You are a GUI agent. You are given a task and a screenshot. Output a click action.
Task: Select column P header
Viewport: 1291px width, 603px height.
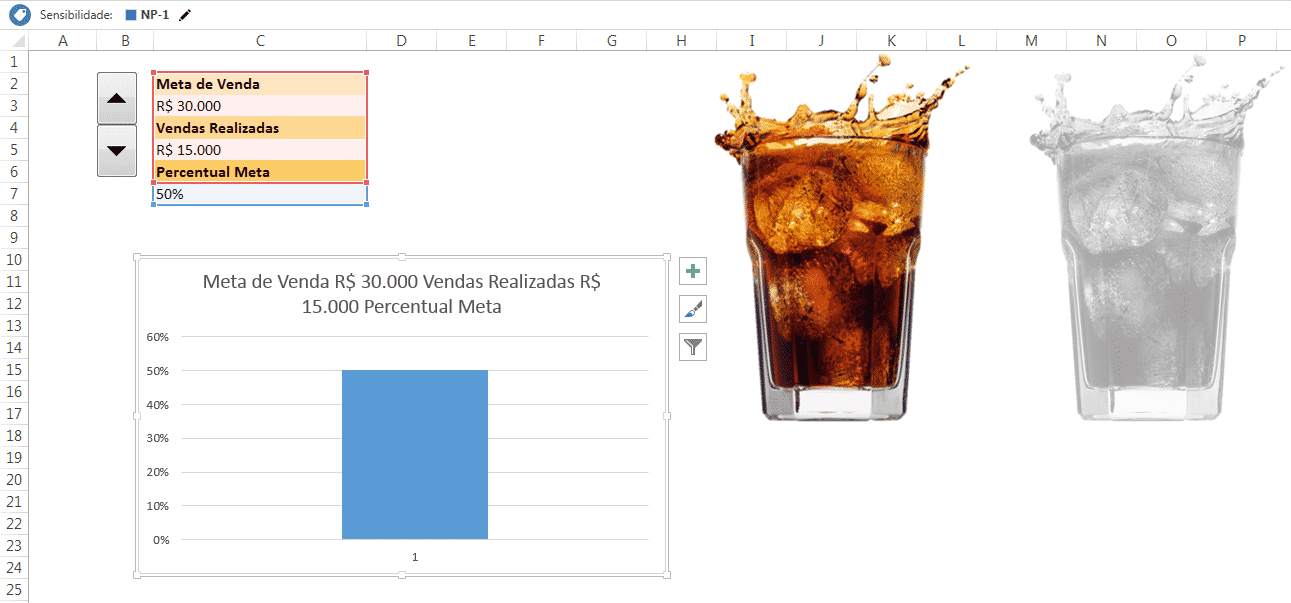click(x=1241, y=40)
